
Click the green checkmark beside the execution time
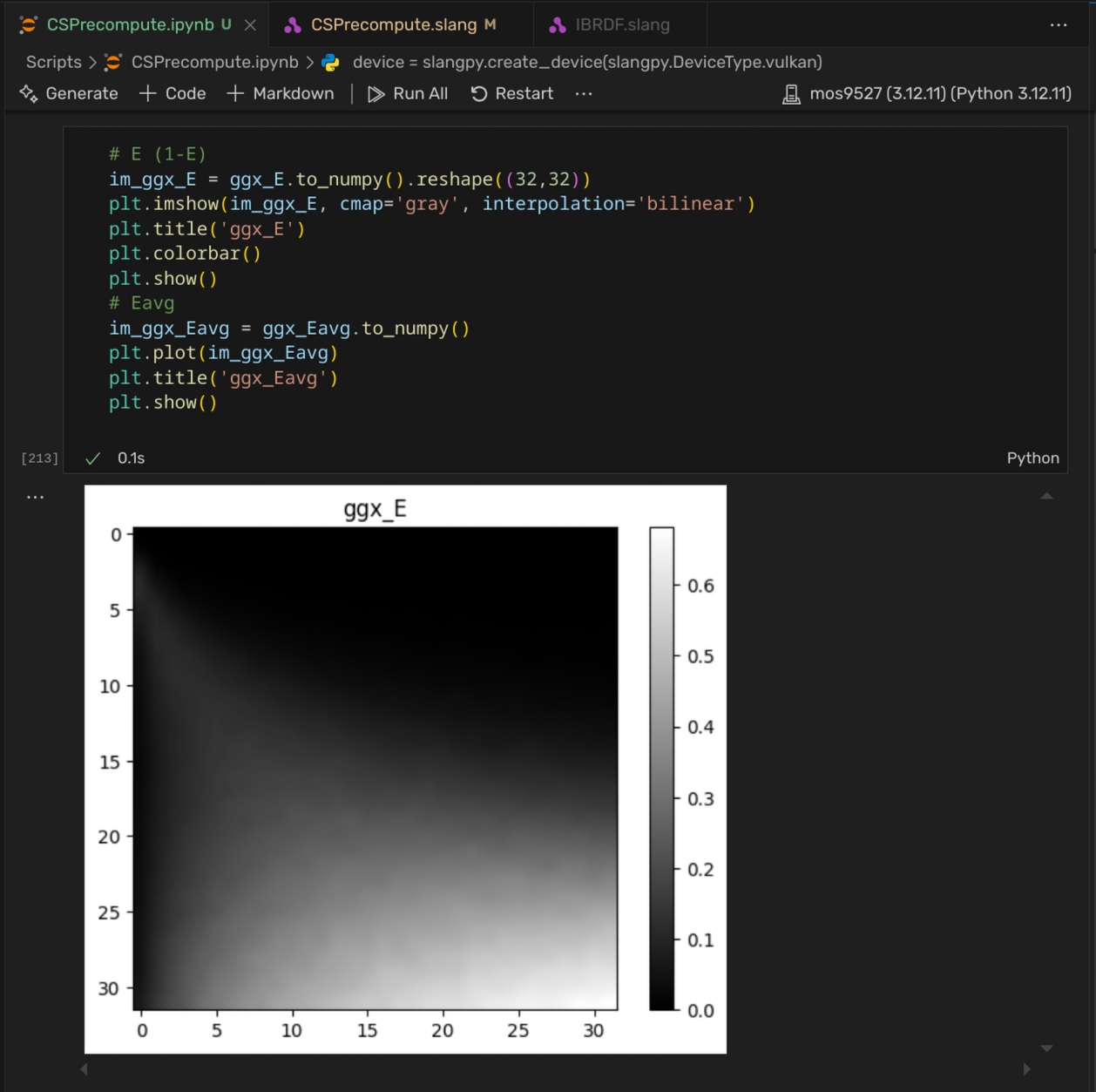91,457
